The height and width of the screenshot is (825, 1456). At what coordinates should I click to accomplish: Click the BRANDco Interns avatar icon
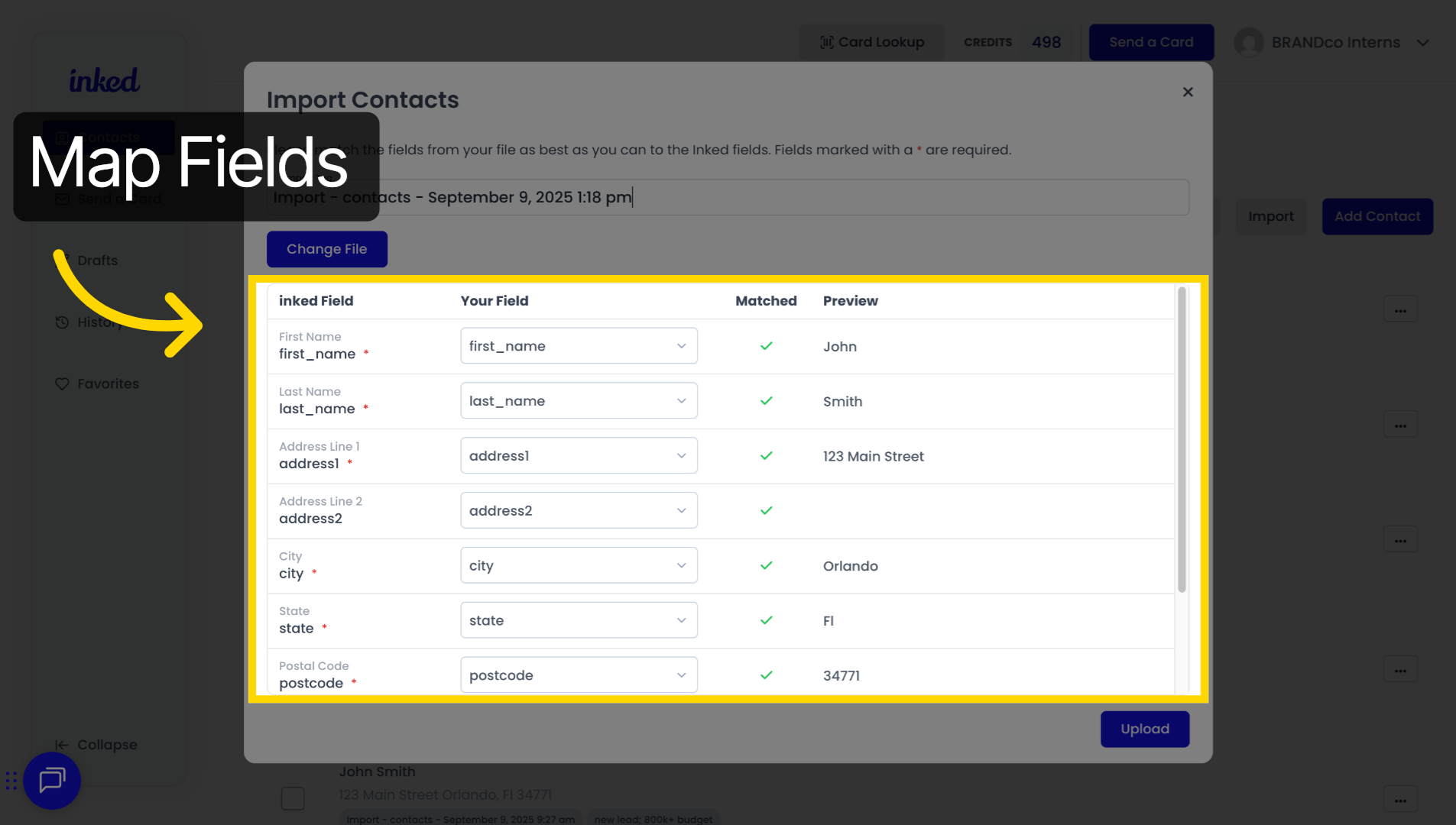1249,42
